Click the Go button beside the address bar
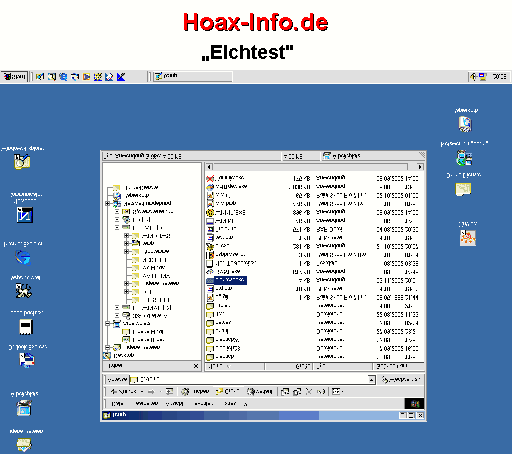 click(x=401, y=379)
